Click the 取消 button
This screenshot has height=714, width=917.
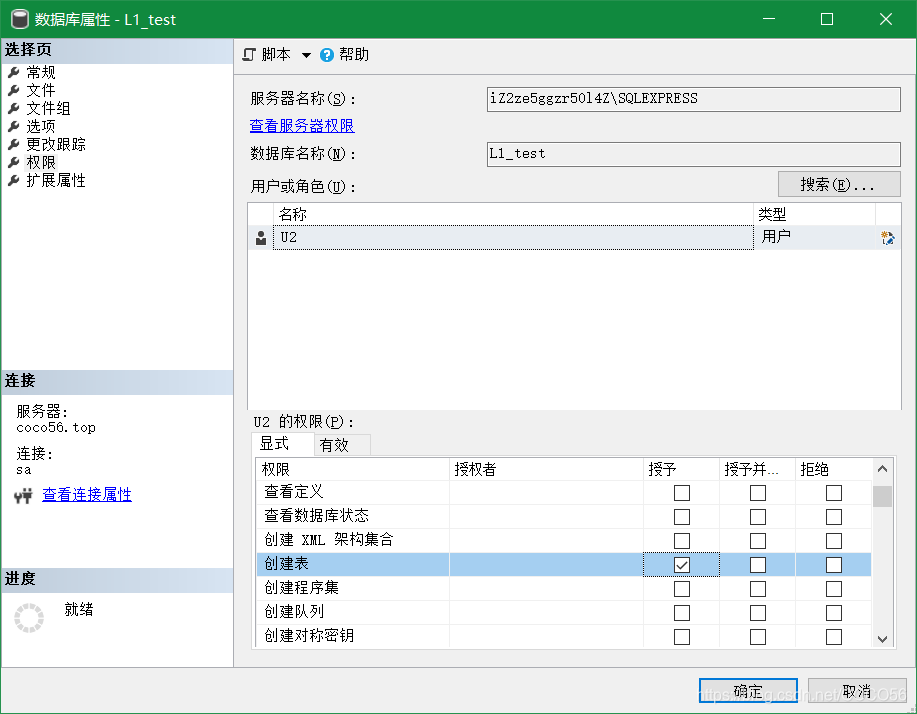click(857, 691)
